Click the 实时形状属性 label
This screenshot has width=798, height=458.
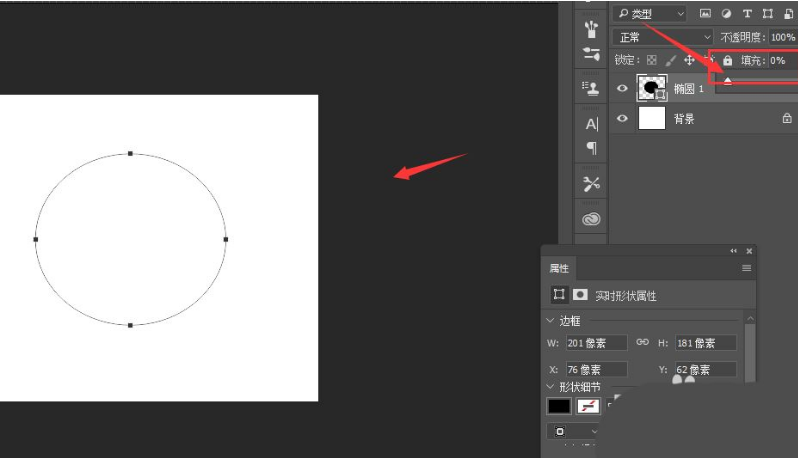pyautogui.click(x=625, y=296)
